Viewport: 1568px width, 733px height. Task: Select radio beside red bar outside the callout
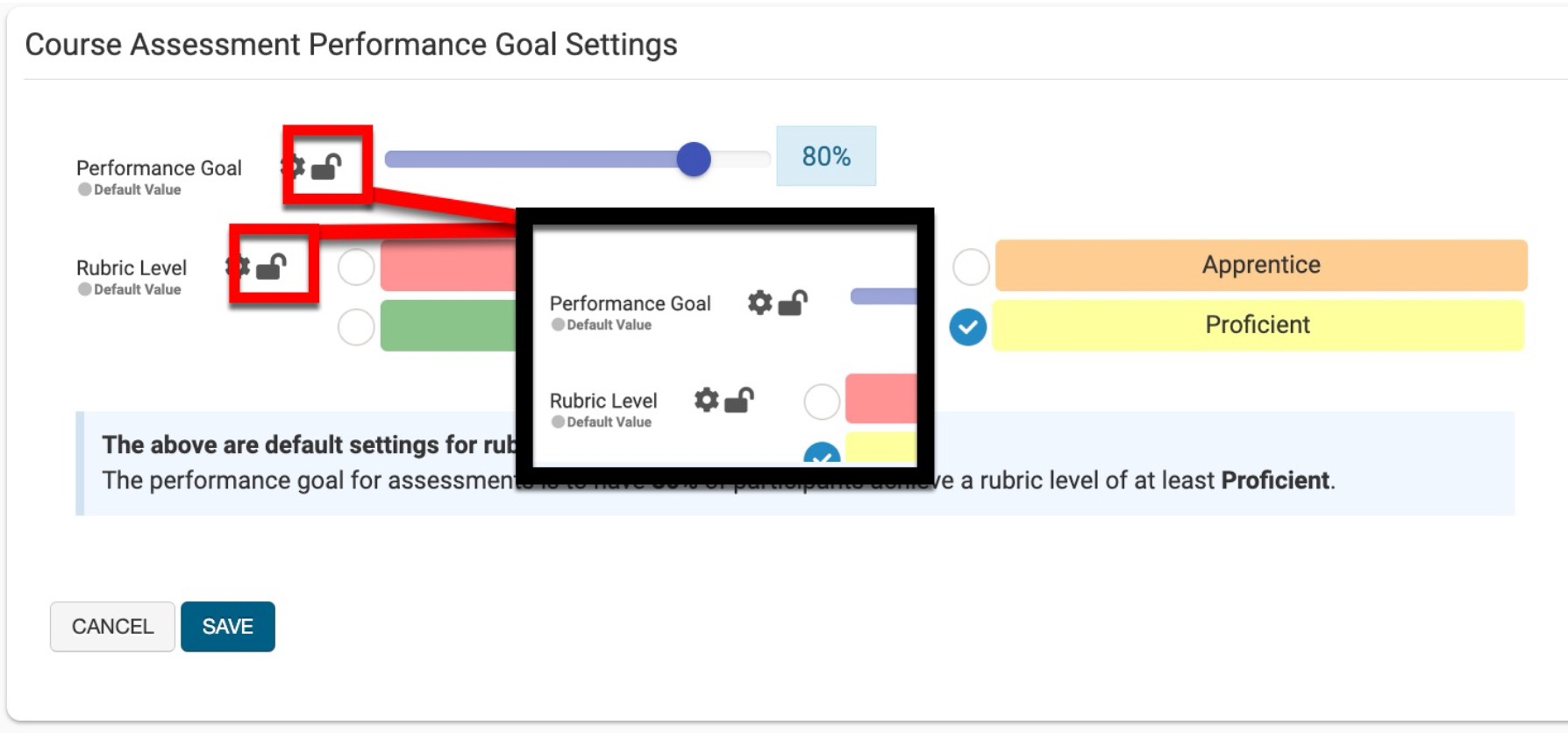356,267
